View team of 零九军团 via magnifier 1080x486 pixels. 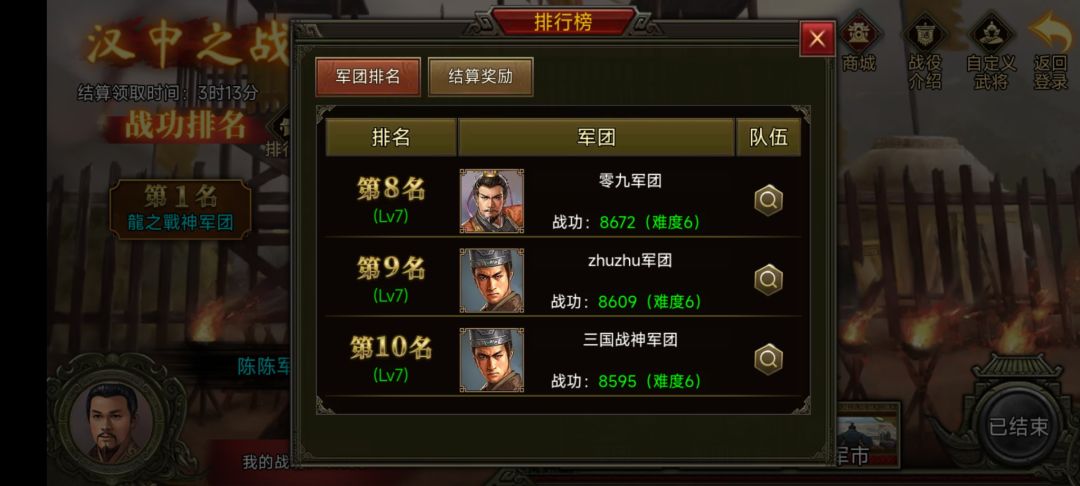coord(768,200)
